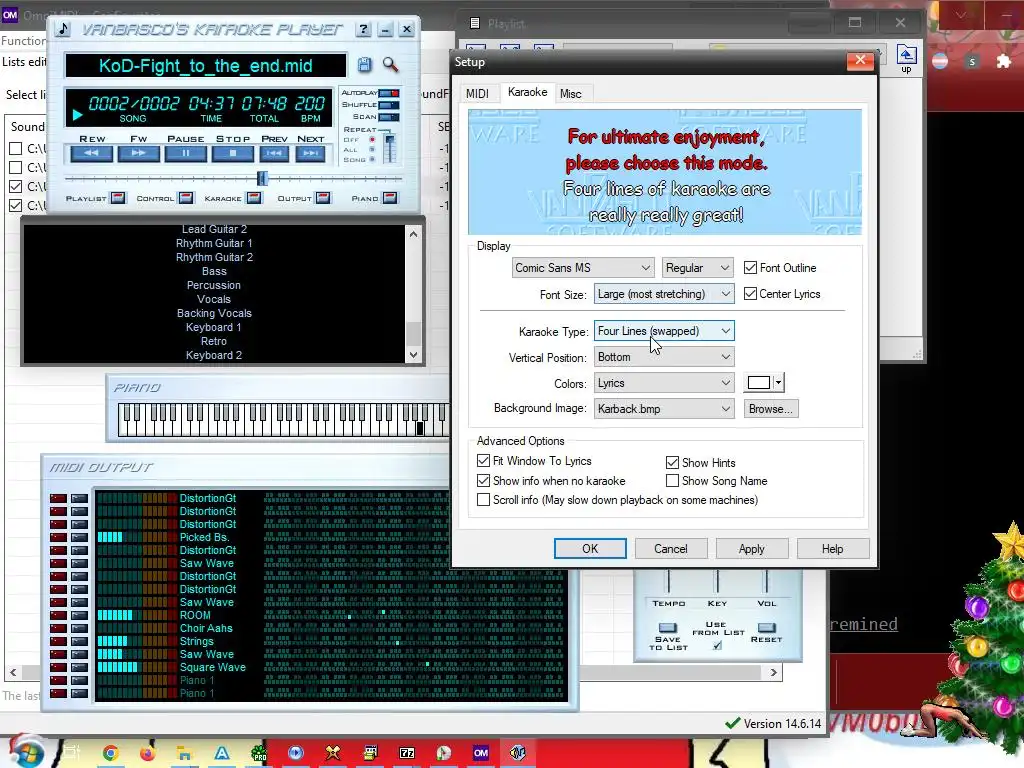The width and height of the screenshot is (1024, 768).
Task: Switch to the Karaoke tab in Setup
Action: [x=528, y=92]
